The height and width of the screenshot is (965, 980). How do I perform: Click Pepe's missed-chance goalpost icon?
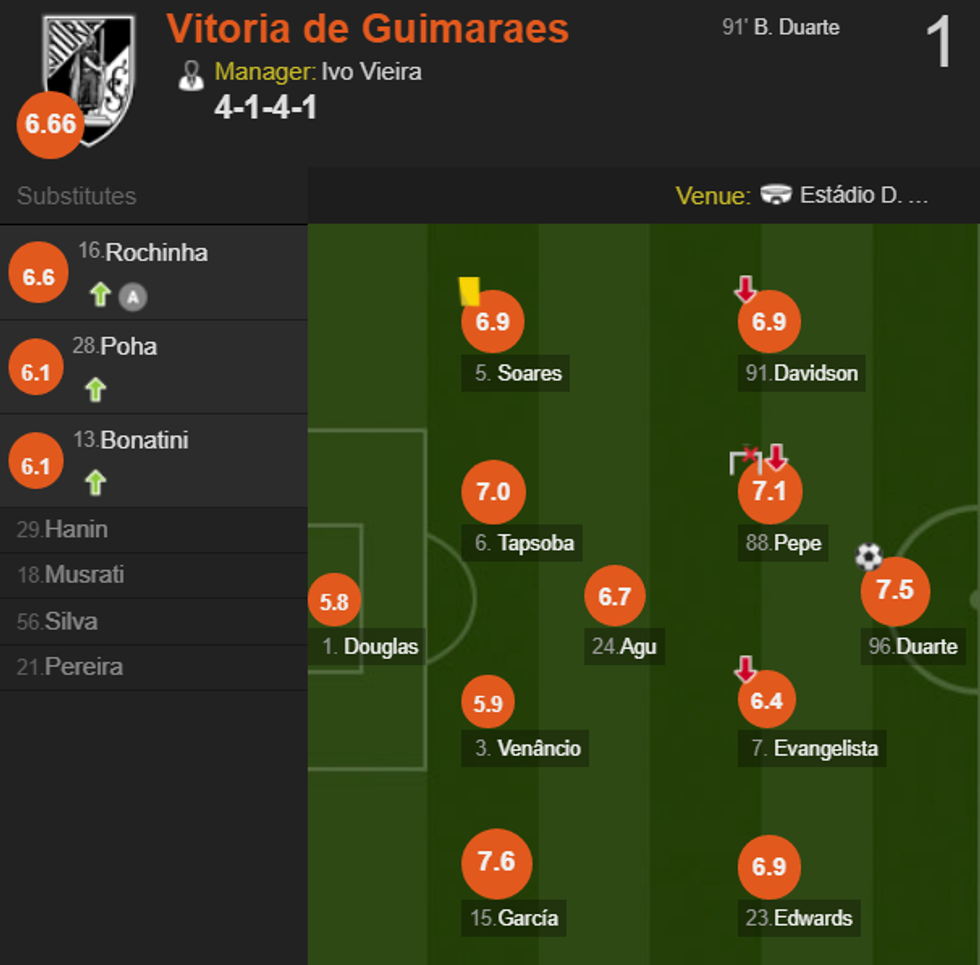point(744,460)
